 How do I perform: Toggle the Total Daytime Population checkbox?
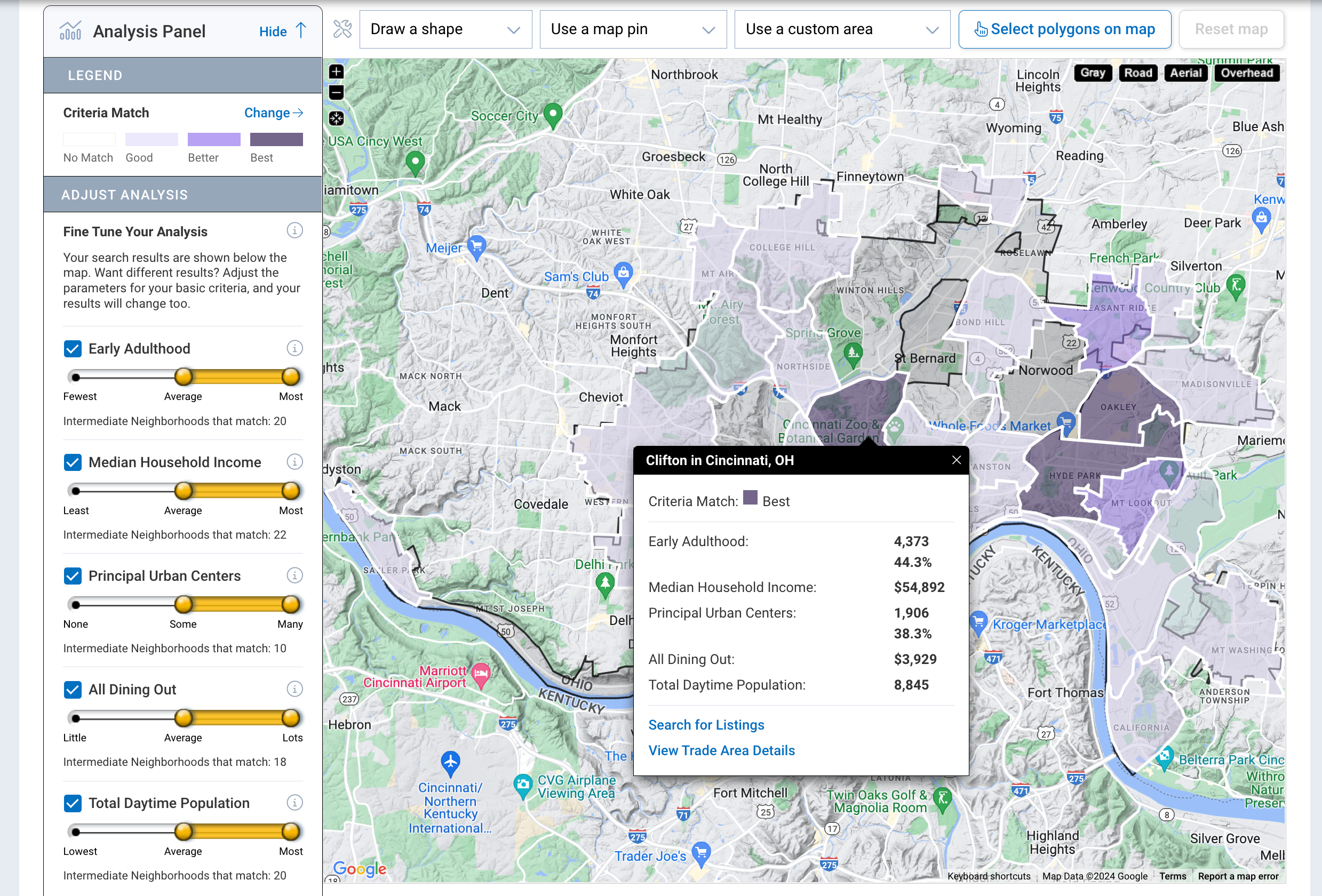click(73, 803)
